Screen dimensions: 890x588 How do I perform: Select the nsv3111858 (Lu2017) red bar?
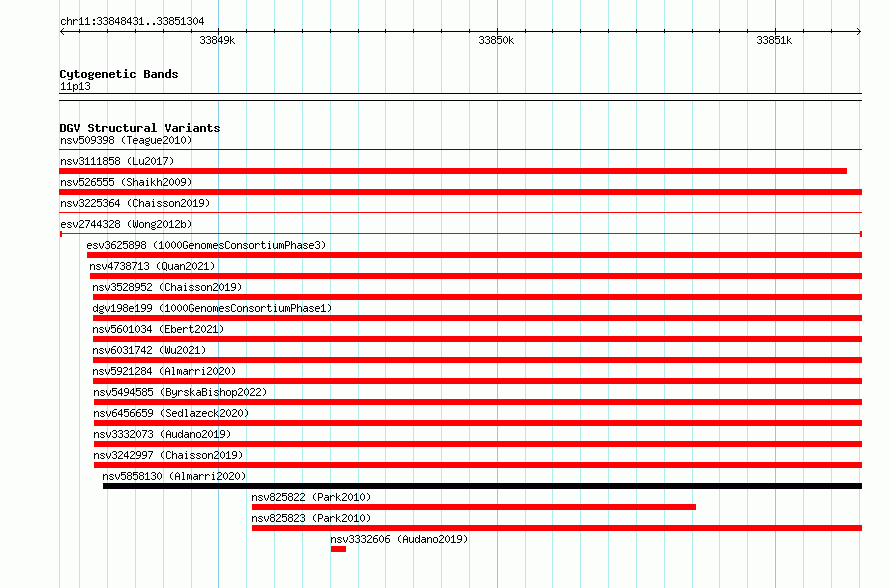click(x=453, y=171)
